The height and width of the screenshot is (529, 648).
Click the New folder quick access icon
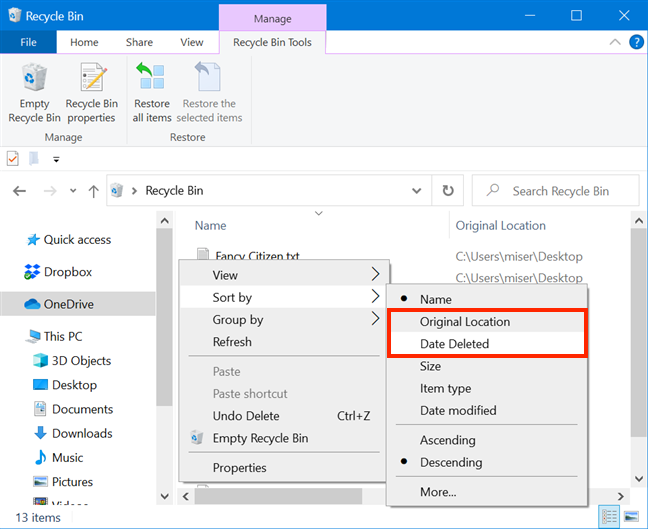tap(34, 159)
